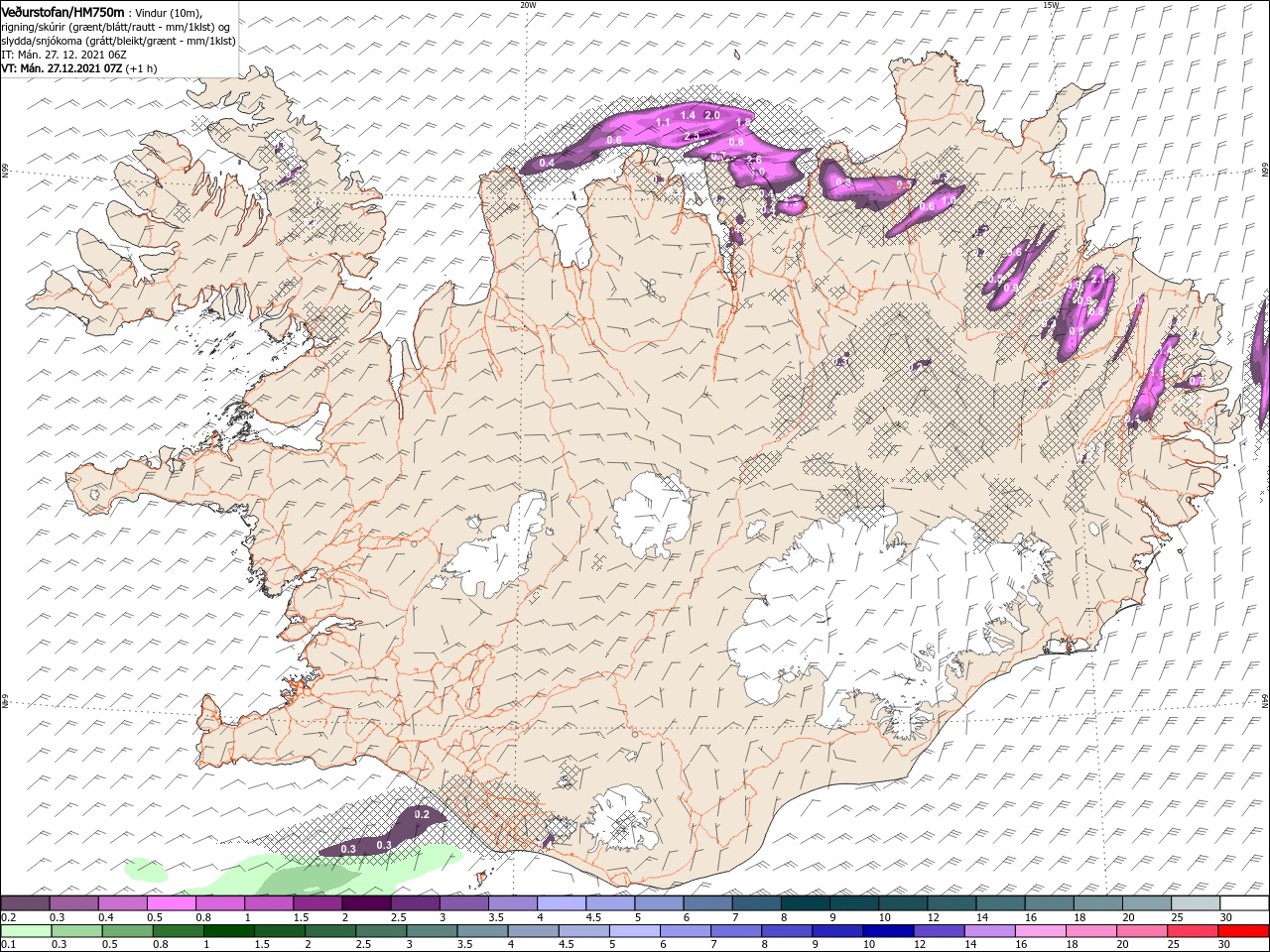This screenshot has width=1270, height=952.
Task: Click the 12 label on the snow scale
Action: 932,917
